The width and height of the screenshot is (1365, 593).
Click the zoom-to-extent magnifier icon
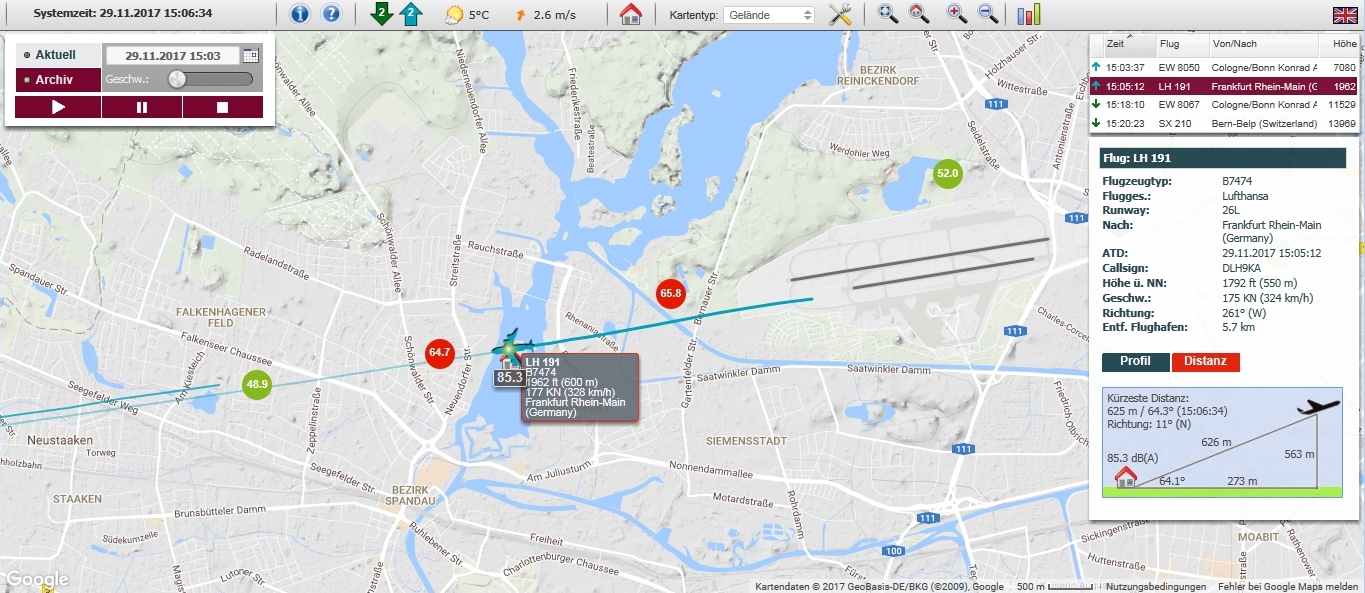[x=888, y=14]
